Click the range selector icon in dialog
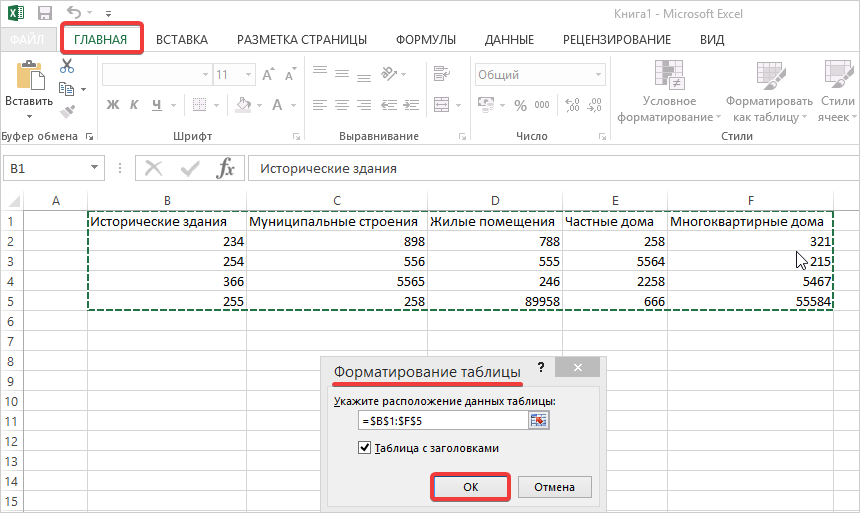860x513 pixels. [x=539, y=420]
